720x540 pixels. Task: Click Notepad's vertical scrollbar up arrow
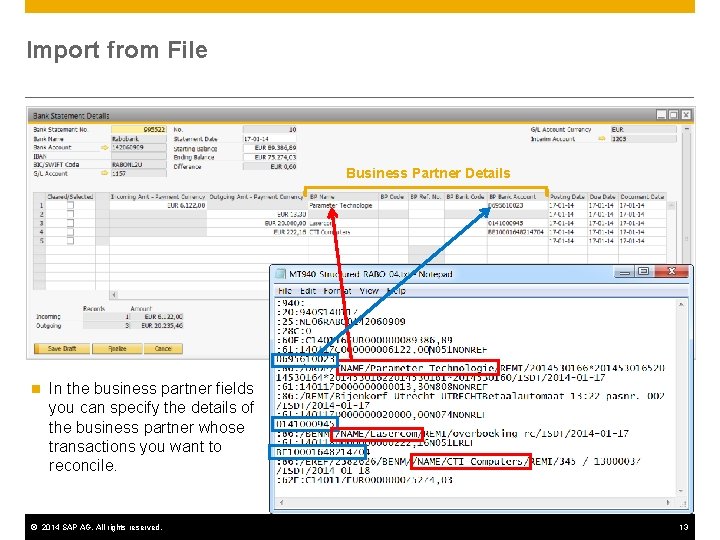coord(681,304)
